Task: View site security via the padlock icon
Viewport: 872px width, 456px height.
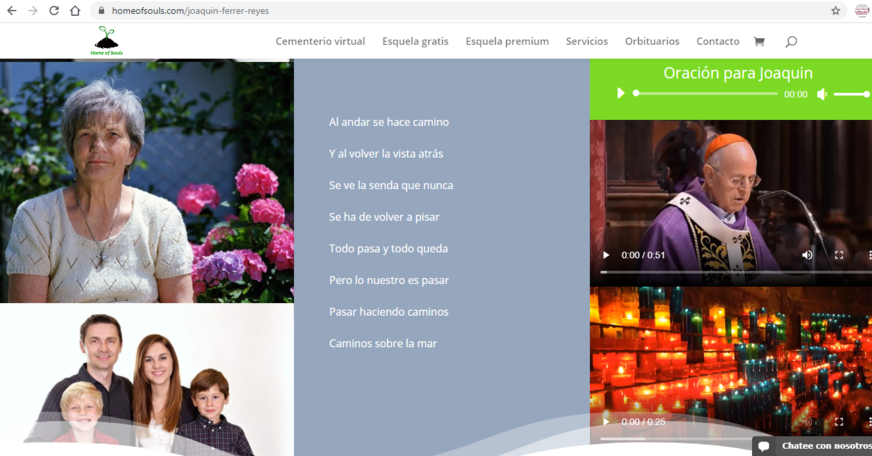Action: (101, 11)
